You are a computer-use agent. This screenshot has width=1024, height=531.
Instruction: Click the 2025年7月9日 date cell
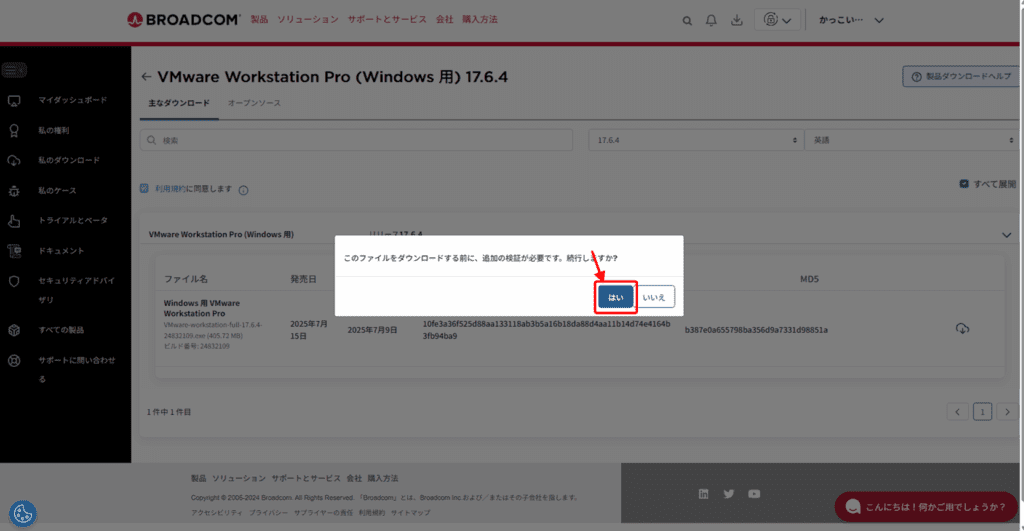click(372, 330)
